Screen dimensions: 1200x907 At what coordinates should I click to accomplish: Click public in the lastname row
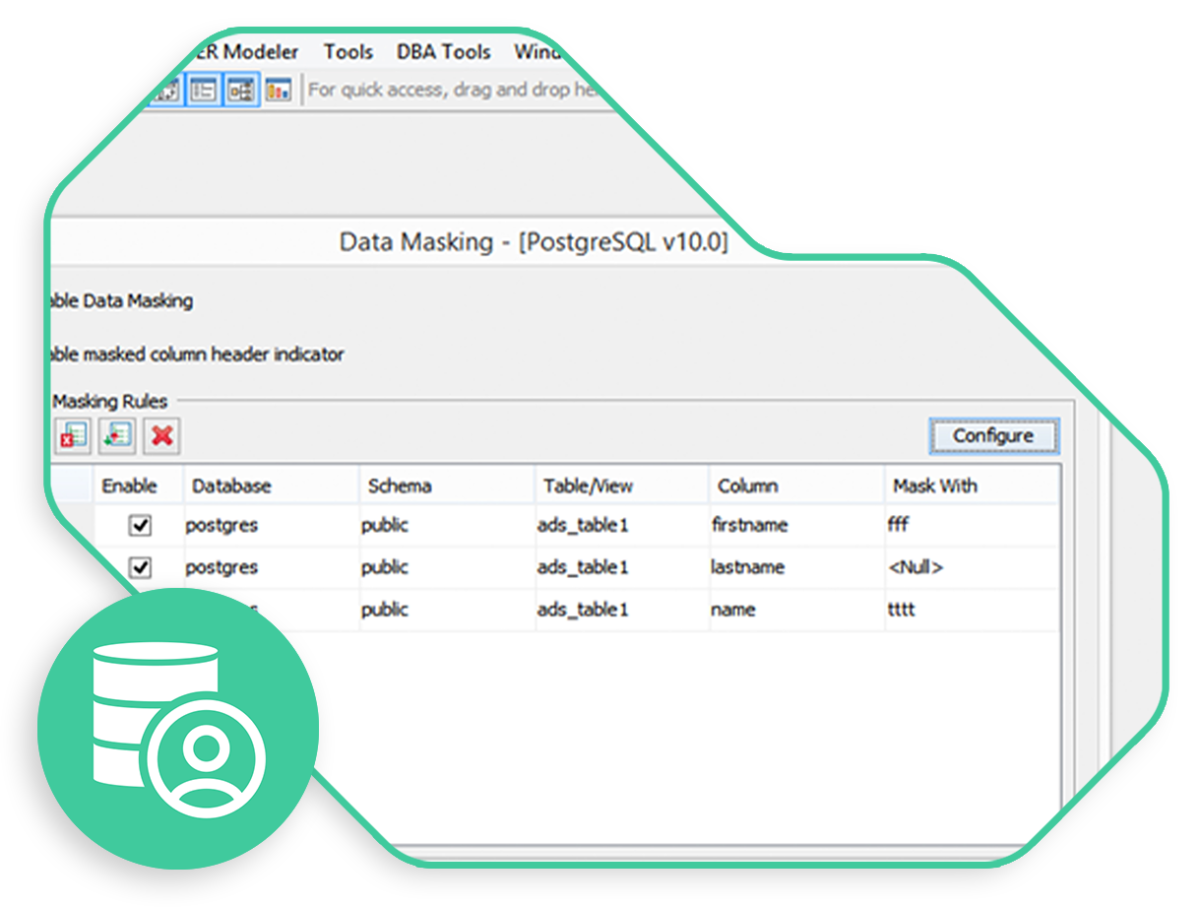385,567
